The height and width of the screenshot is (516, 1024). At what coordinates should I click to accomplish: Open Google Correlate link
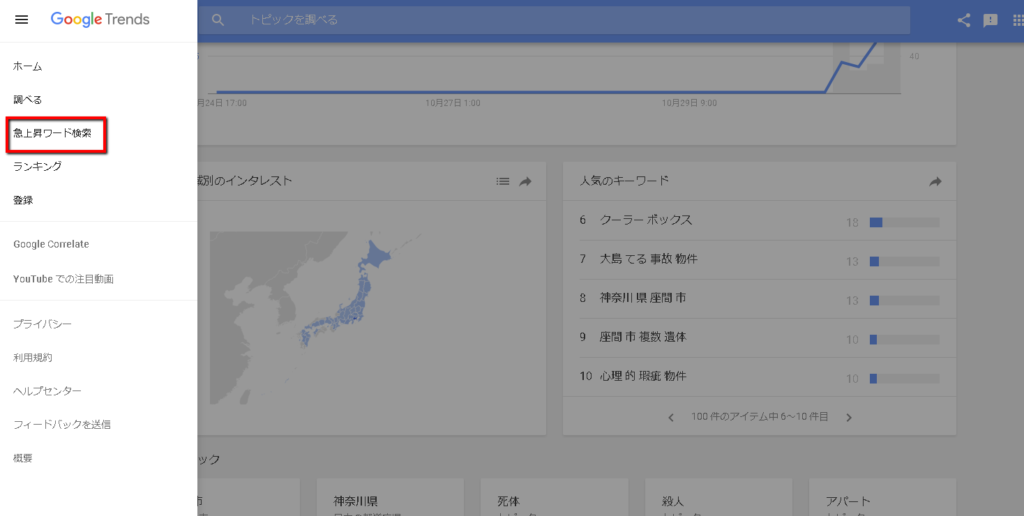[51, 244]
